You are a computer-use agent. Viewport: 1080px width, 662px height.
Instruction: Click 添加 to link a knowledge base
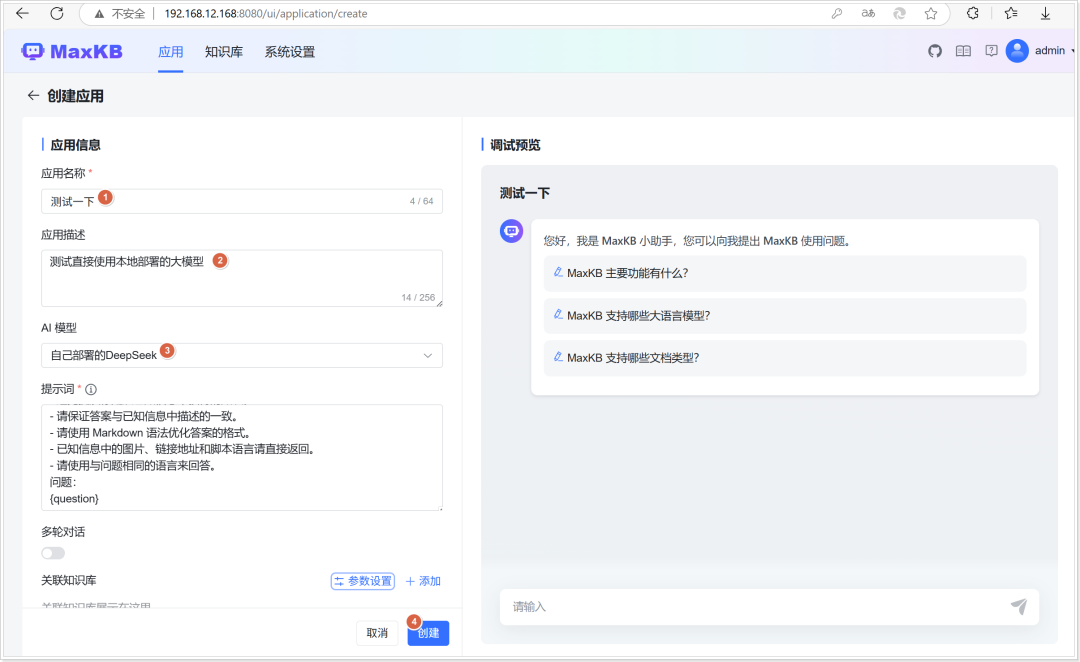(423, 581)
